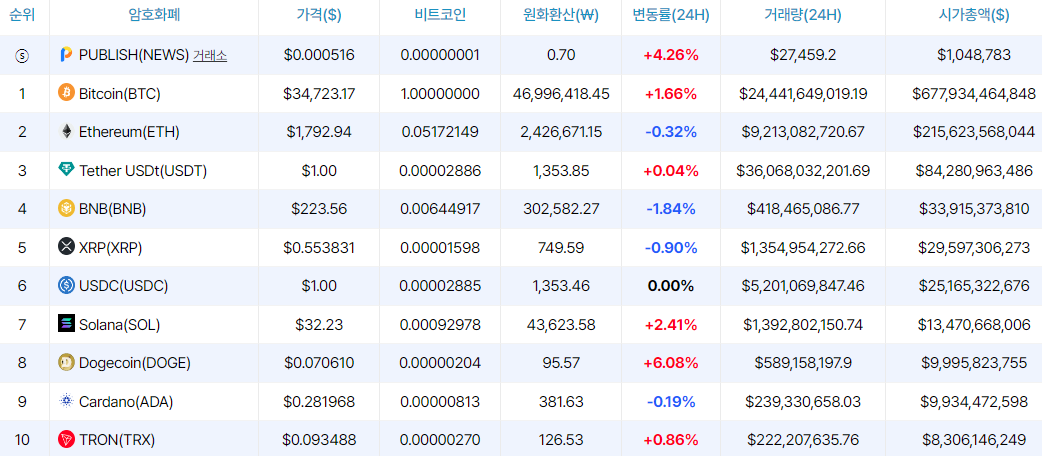Click the 암호화폐 column header
This screenshot has width=1042, height=456.
(155, 16)
